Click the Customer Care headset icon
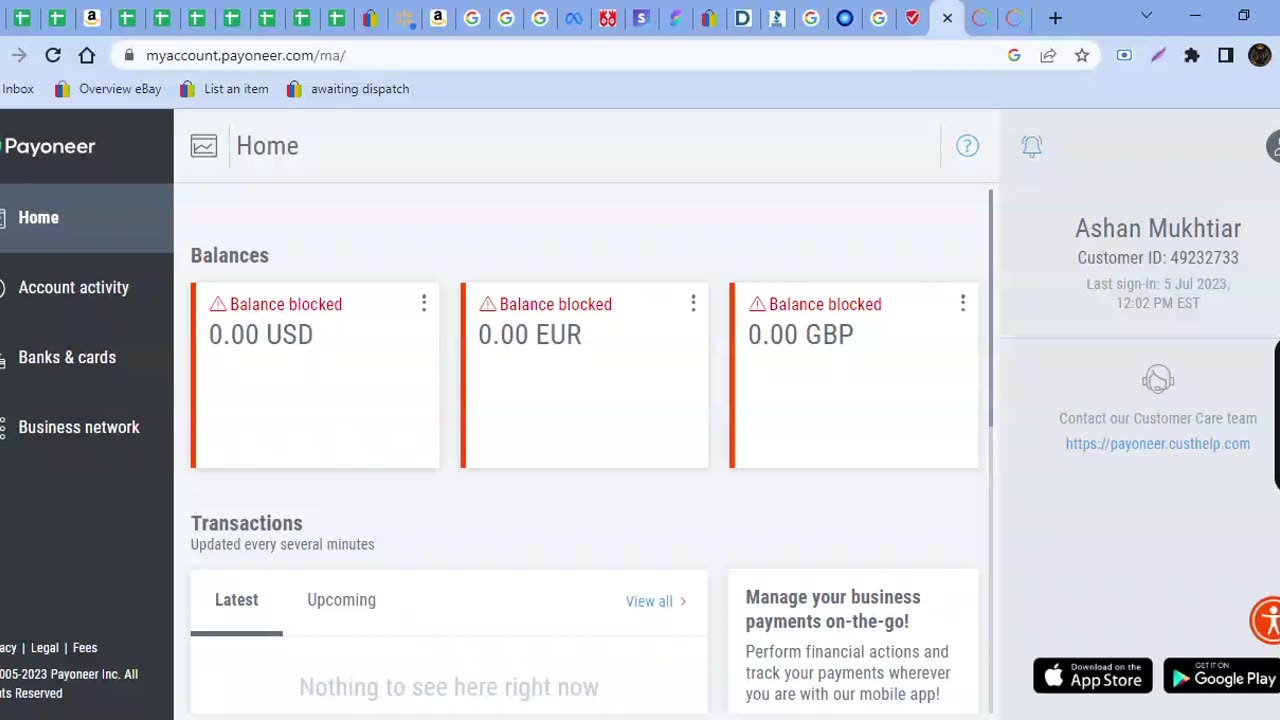 1158,379
